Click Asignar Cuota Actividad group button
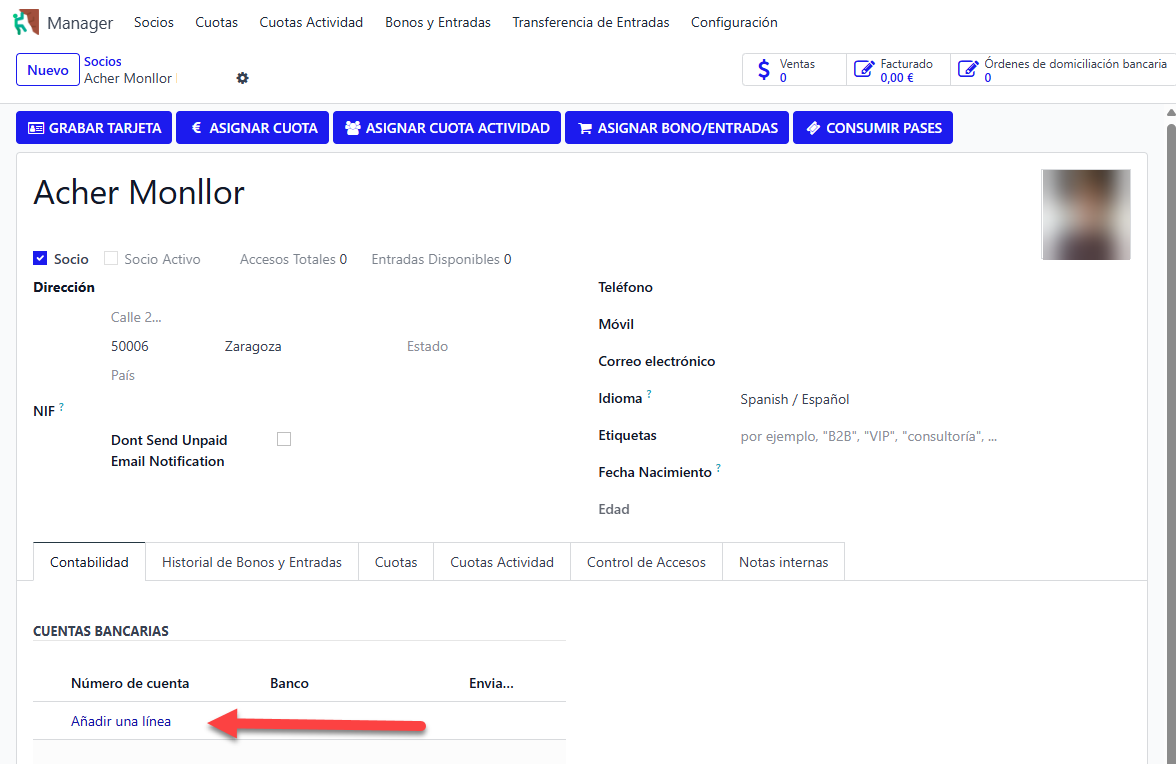 click(446, 128)
